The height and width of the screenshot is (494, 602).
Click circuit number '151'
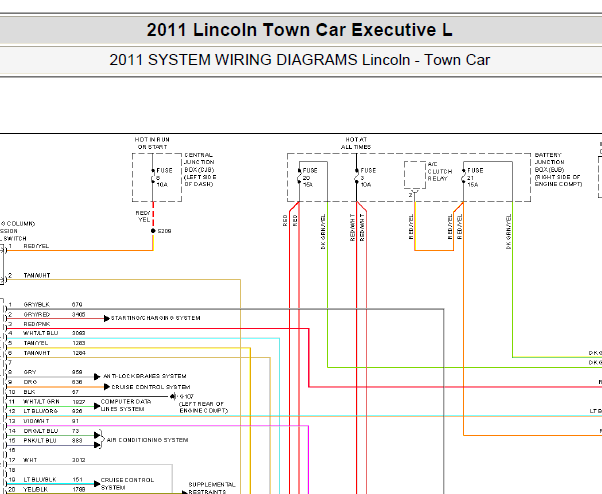tap(77, 480)
